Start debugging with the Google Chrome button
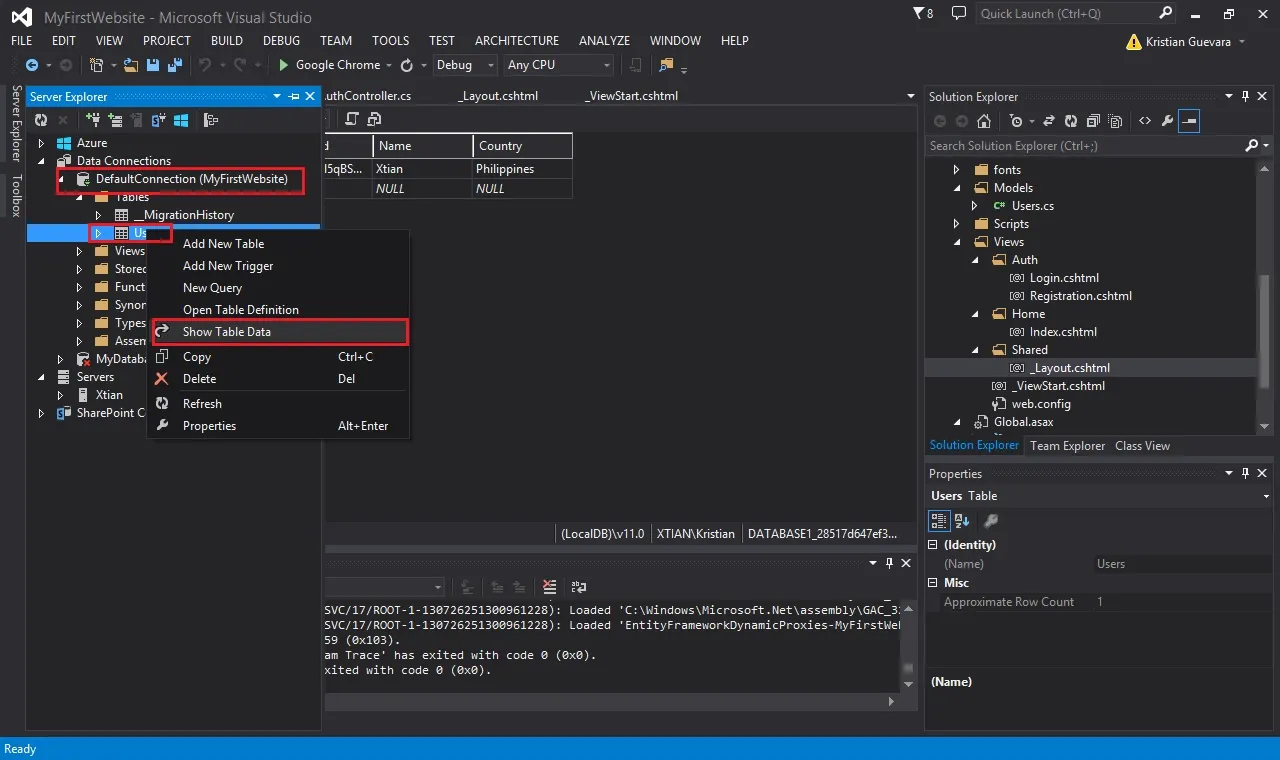1280x760 pixels. (x=328, y=65)
